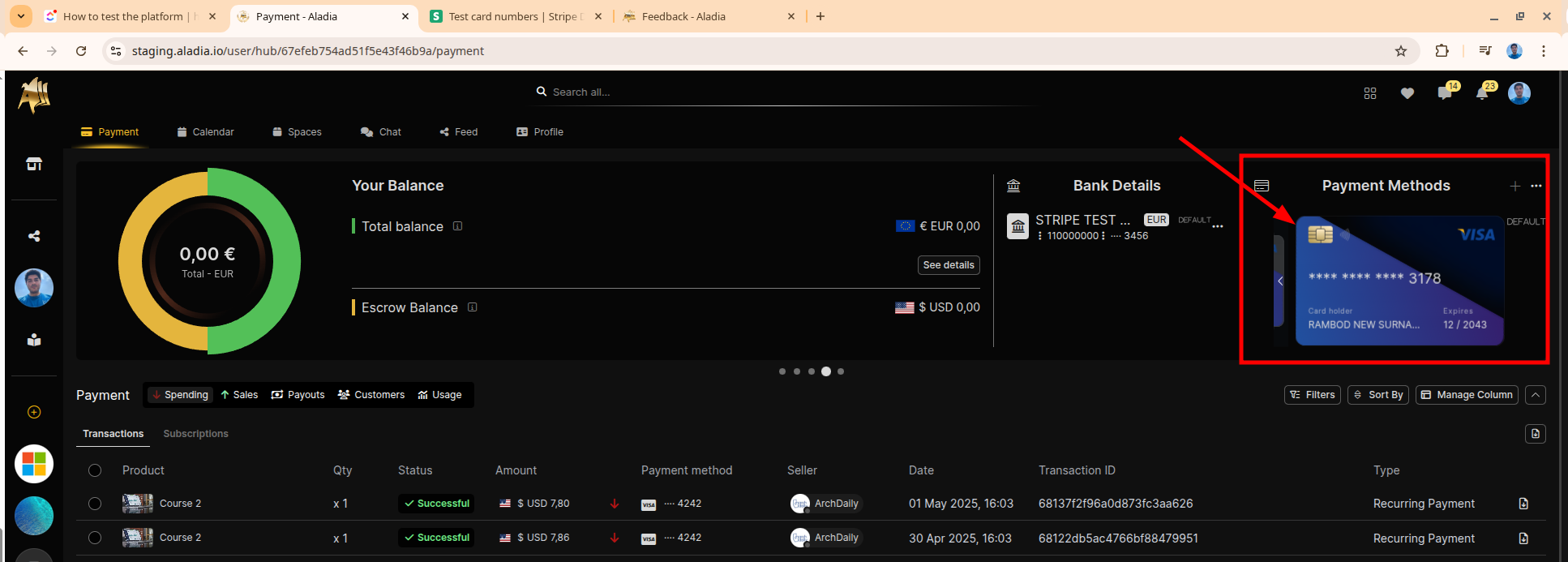Show previous payment card arrow

click(x=1280, y=281)
